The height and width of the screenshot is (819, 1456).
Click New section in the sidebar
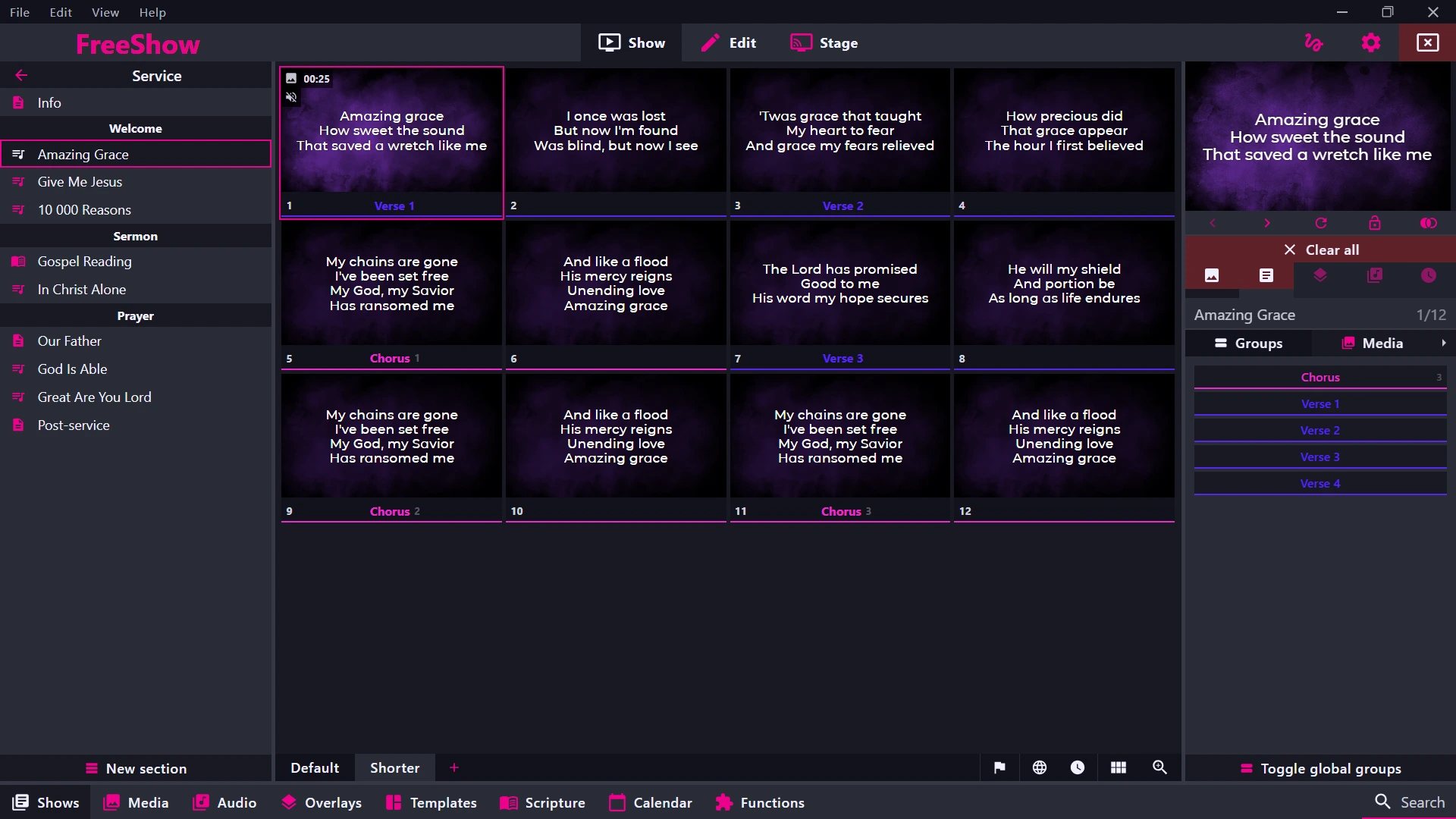pyautogui.click(x=135, y=768)
